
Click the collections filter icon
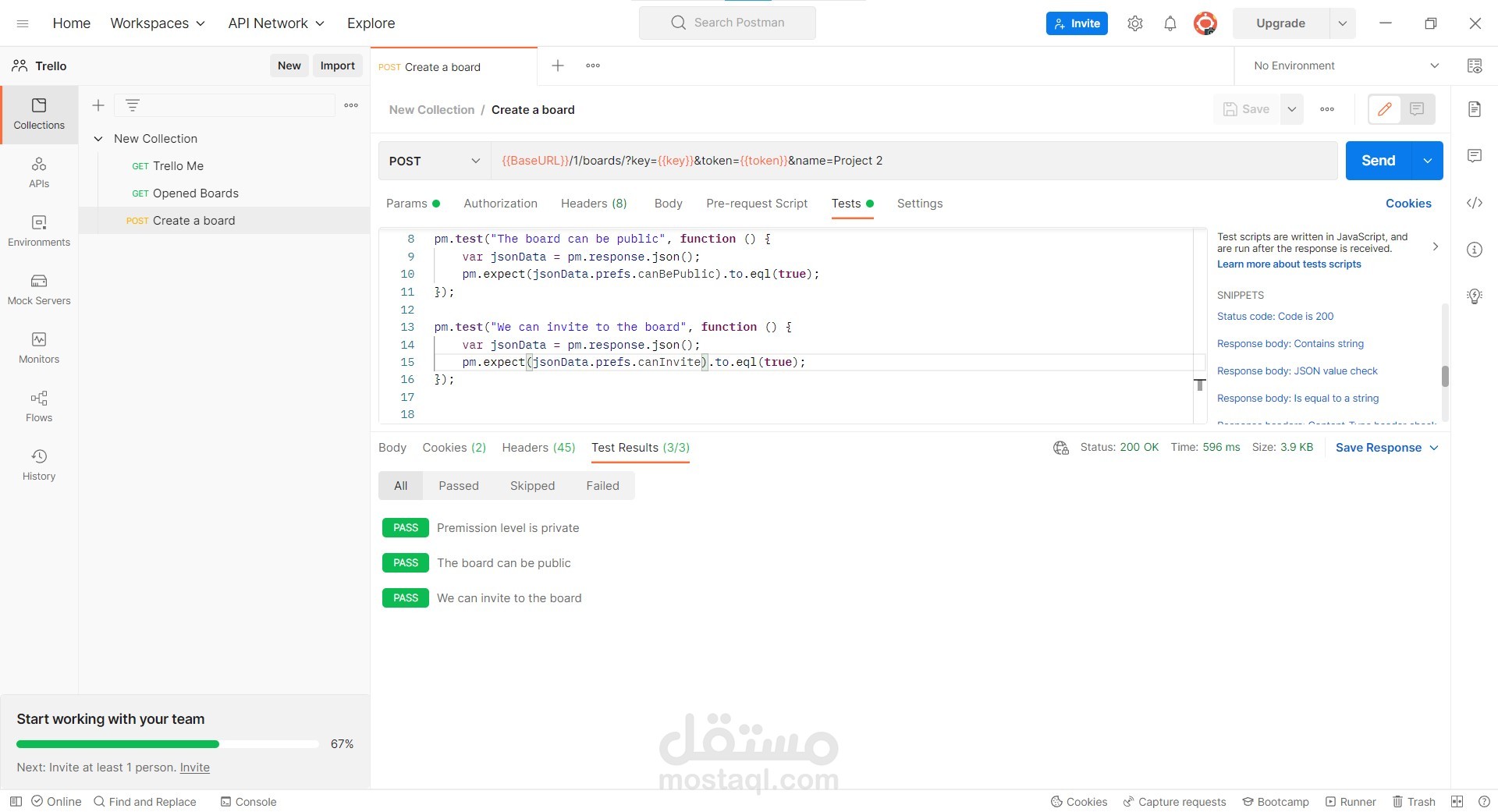(x=133, y=105)
